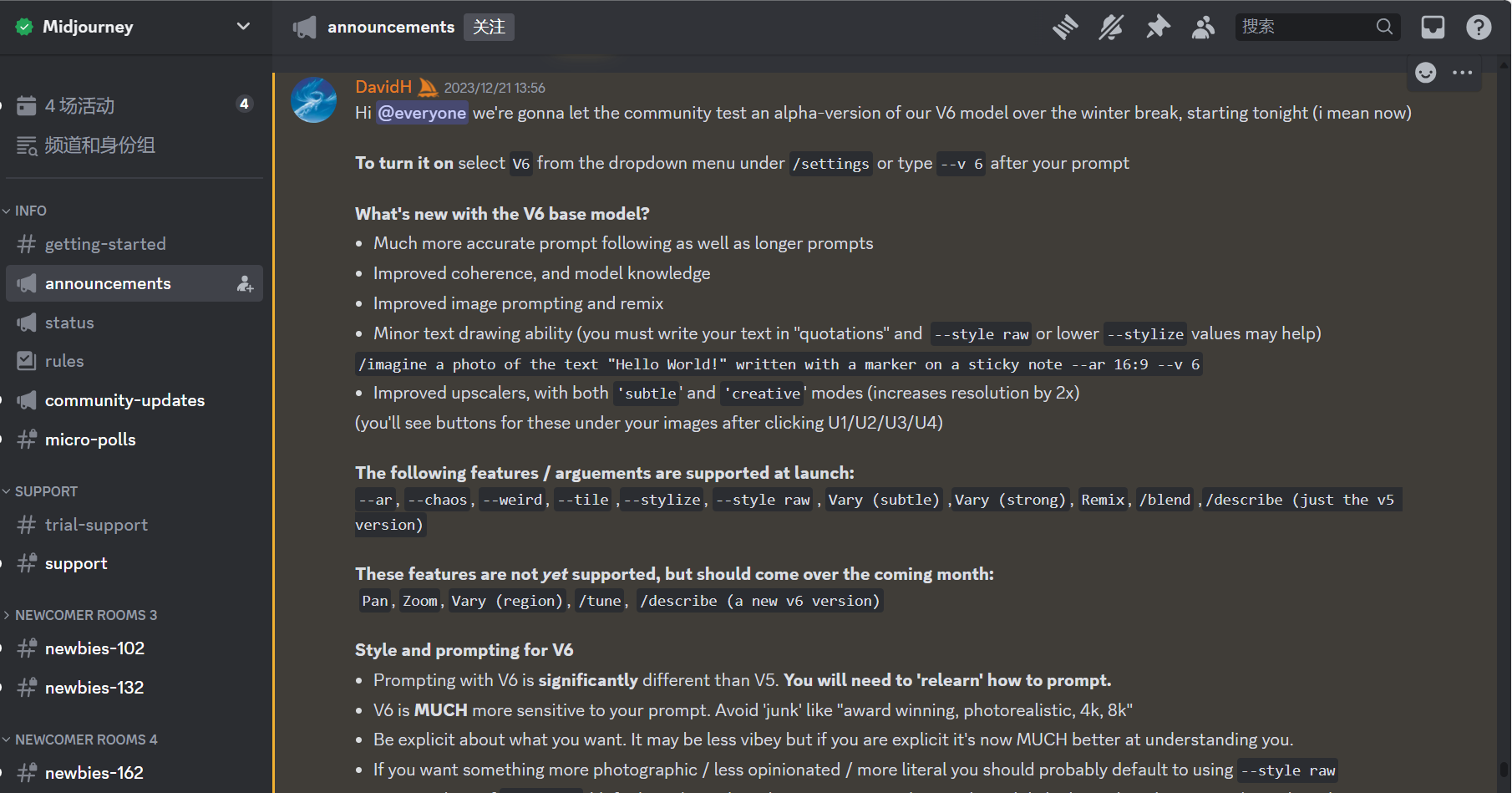Image resolution: width=1512 pixels, height=793 pixels.
Task: Select the announcements channel in sidebar
Action: pyautogui.click(x=134, y=283)
